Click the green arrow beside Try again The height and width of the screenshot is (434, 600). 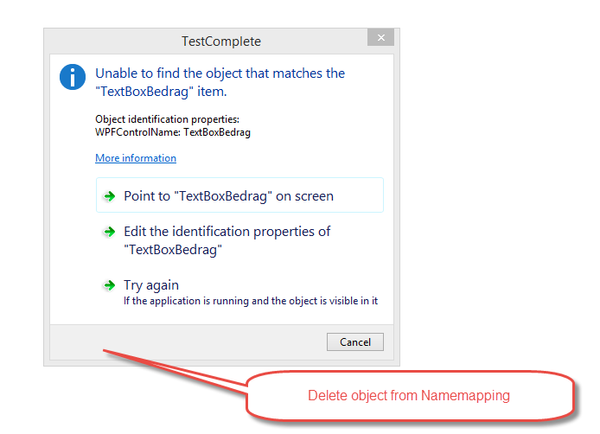point(109,285)
